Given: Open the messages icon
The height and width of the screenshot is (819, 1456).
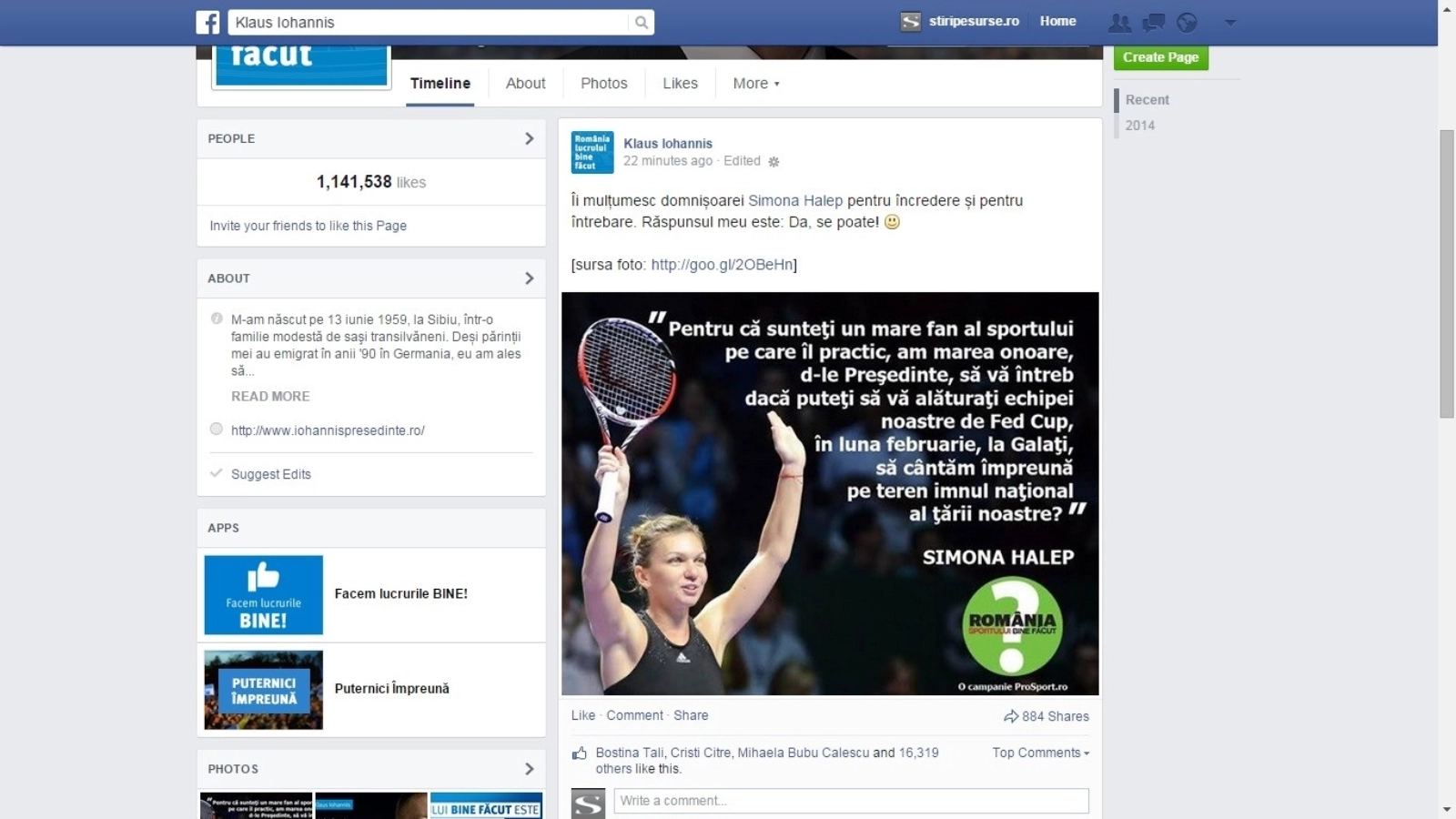Looking at the screenshot, I should tap(1154, 23).
